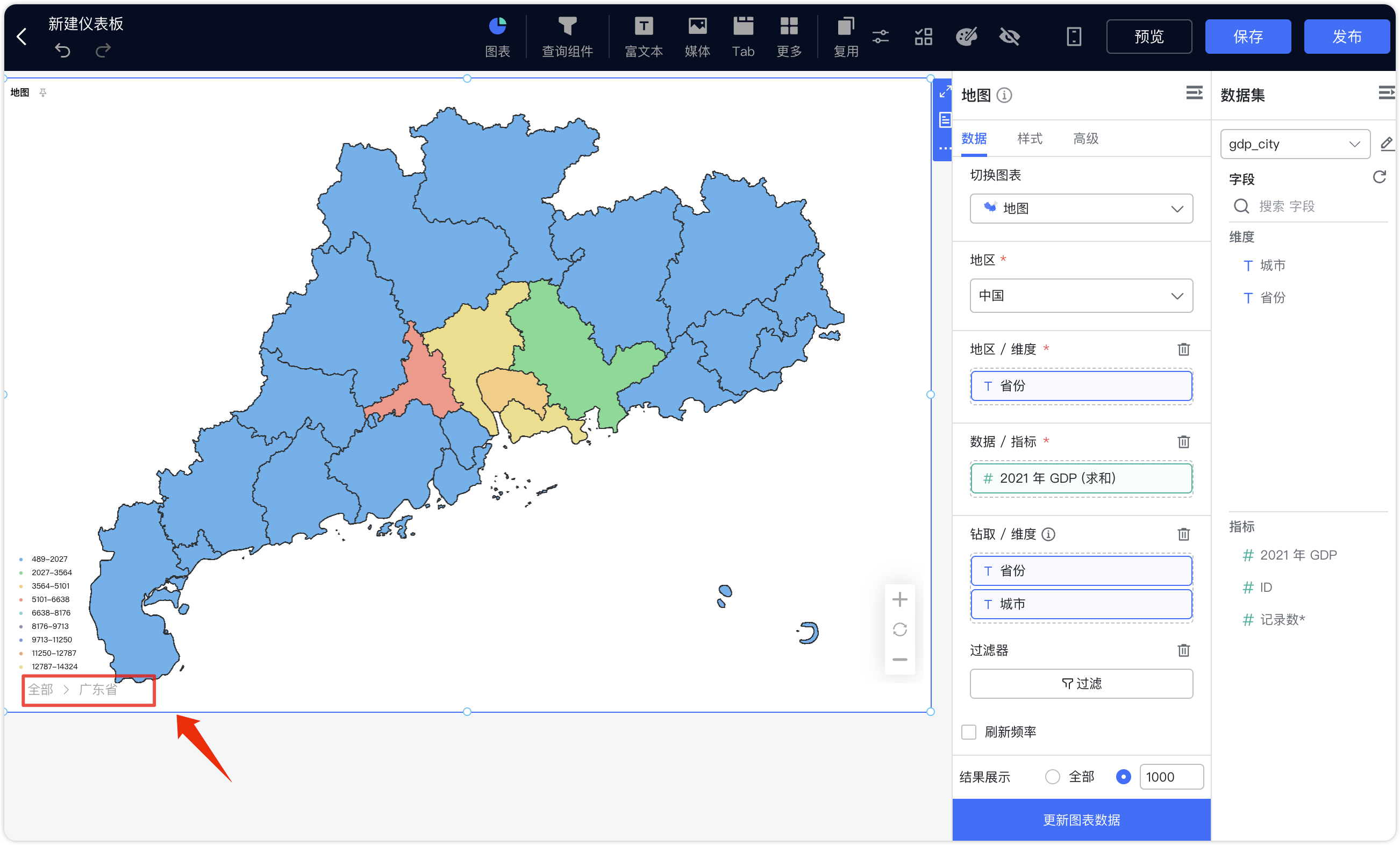
Task: Switch to the 高级 tab
Action: pos(1085,138)
